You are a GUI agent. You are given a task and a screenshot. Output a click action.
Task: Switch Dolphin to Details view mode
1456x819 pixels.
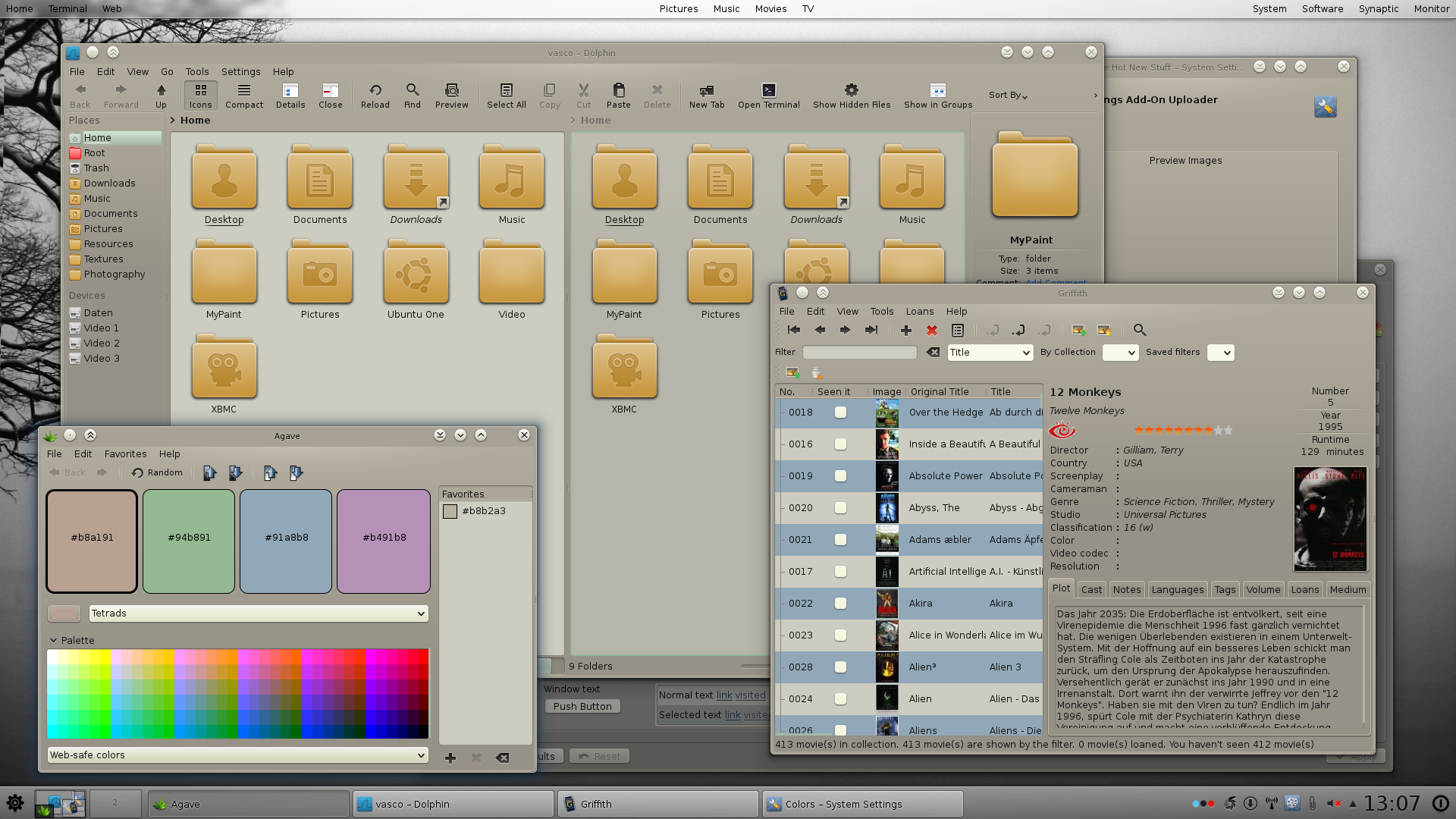point(290,96)
